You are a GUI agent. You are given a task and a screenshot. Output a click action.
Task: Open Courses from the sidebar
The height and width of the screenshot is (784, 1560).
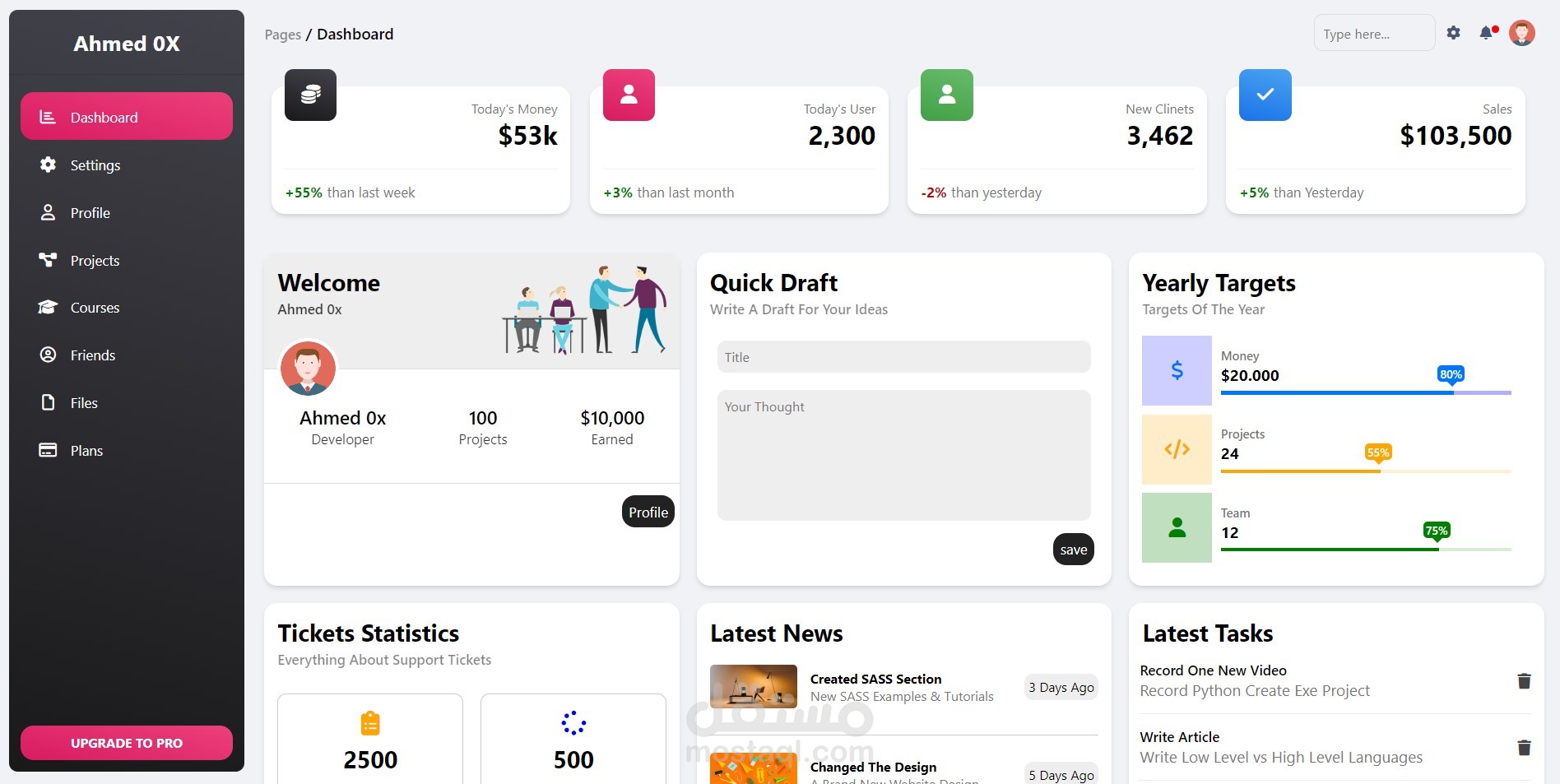coord(127,307)
